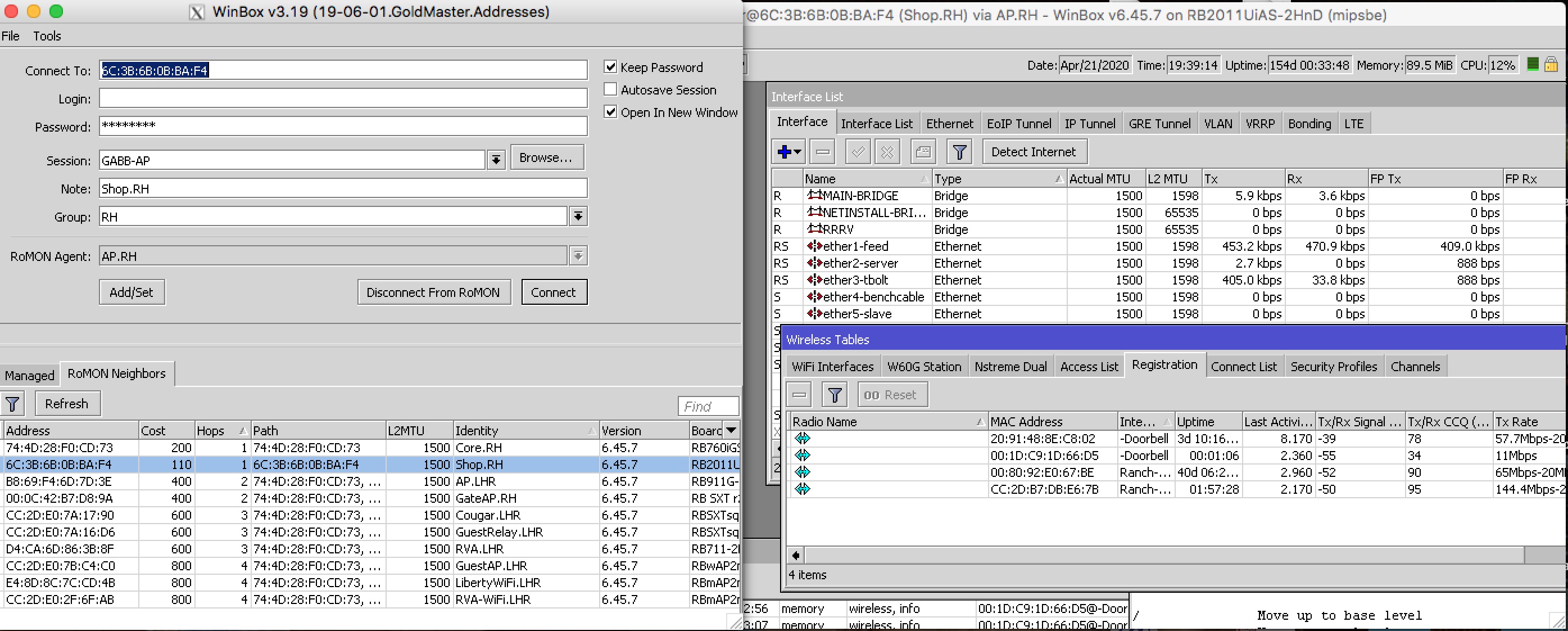This screenshot has height=631, width=1568.
Task: Open the filter funnel in Interface List toolbar
Action: click(x=959, y=152)
